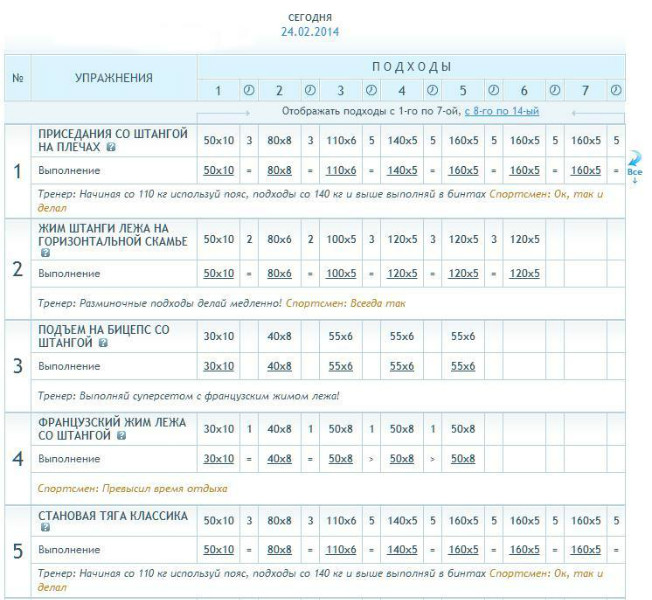The height and width of the screenshot is (600, 652).
Task: Click header clock icon between sets 5 and 6
Action: 493,91
